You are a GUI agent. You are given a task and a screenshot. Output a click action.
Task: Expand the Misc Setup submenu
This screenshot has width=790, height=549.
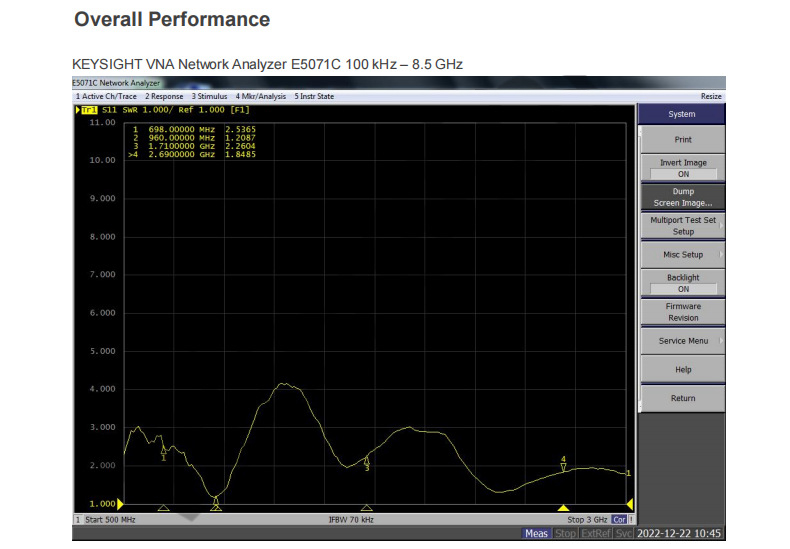coord(683,255)
